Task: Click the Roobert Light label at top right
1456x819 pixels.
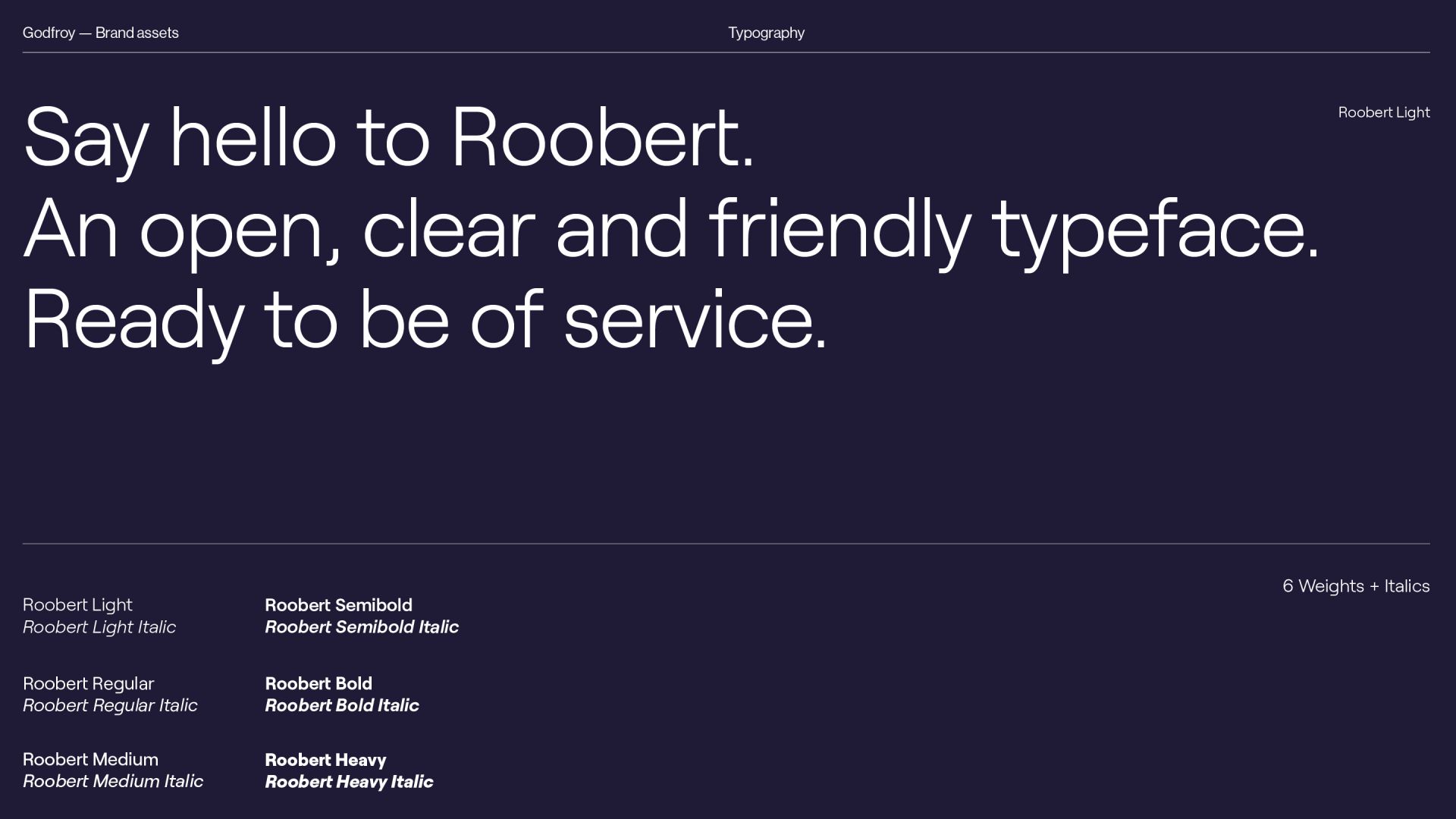Action: click(1383, 112)
